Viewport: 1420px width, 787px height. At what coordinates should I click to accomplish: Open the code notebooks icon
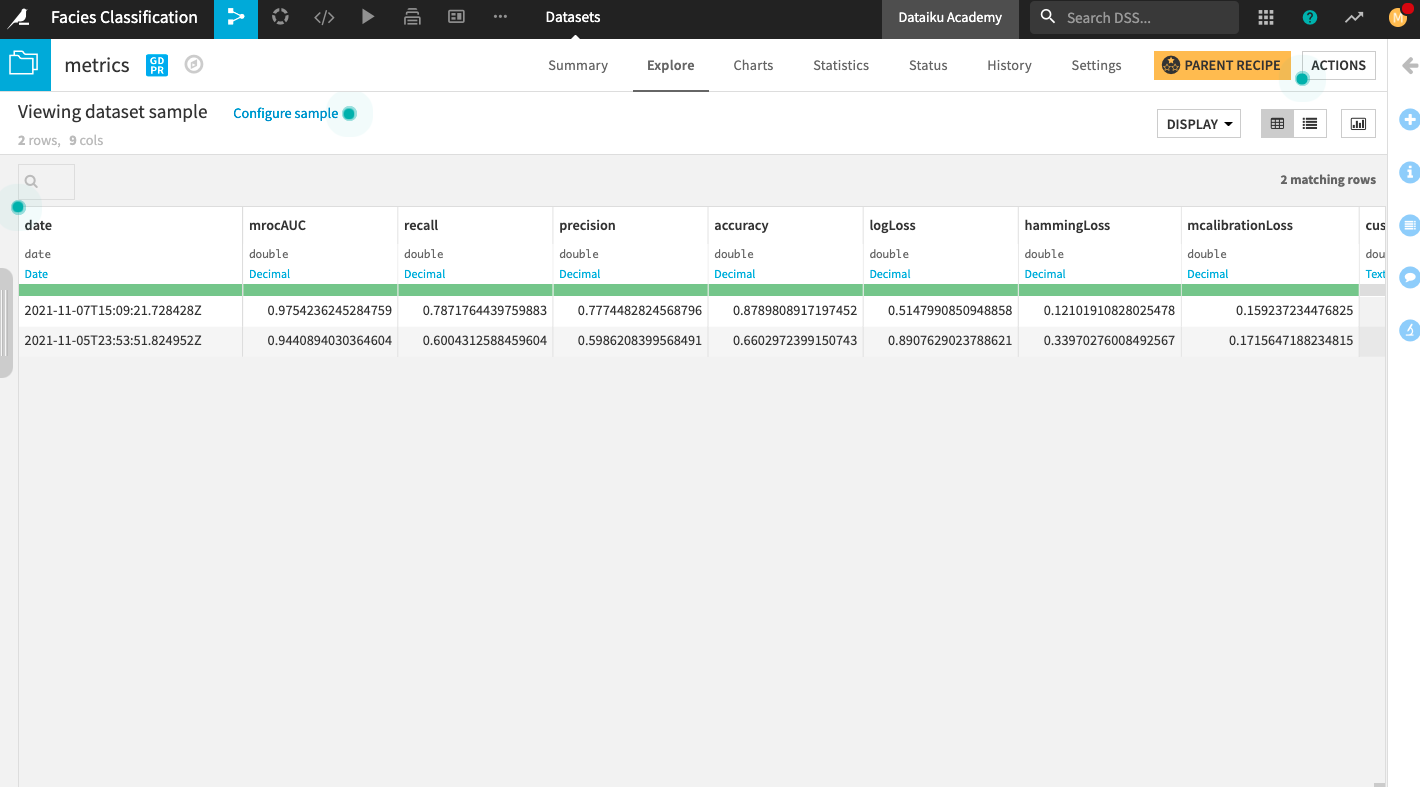pyautogui.click(x=324, y=17)
